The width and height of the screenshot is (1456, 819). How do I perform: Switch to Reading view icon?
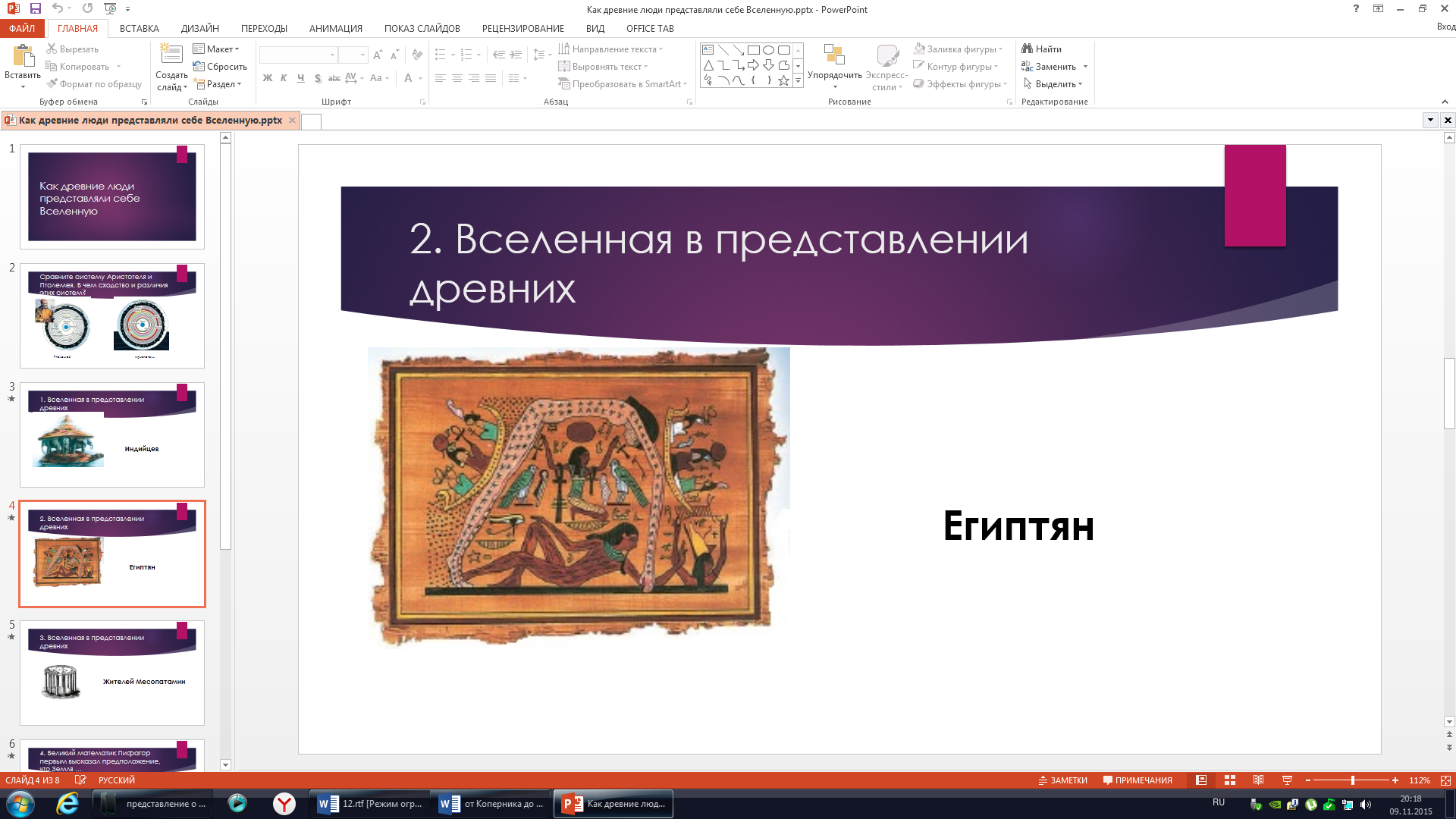tap(1258, 780)
